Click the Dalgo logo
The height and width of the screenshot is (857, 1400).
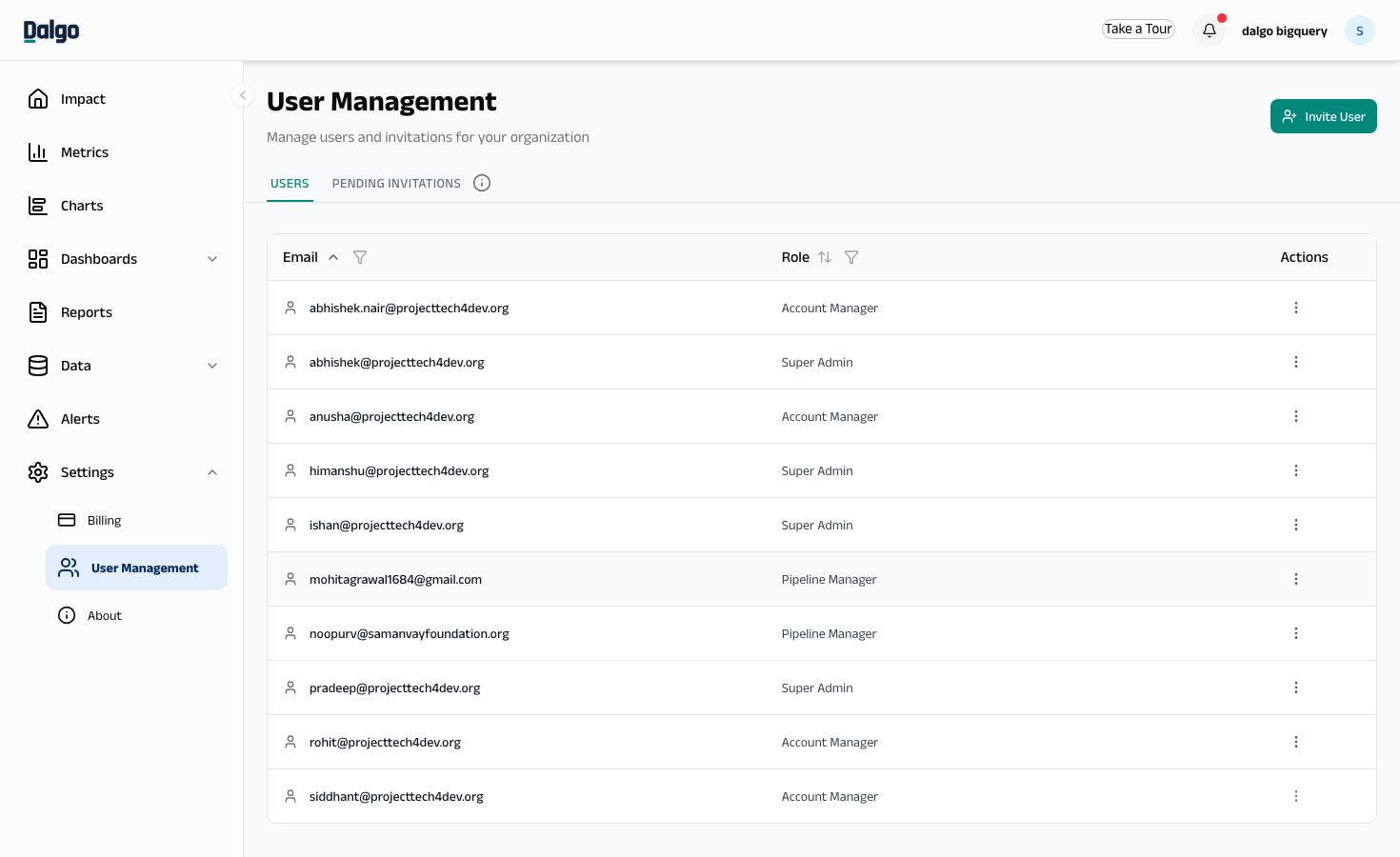click(x=51, y=30)
